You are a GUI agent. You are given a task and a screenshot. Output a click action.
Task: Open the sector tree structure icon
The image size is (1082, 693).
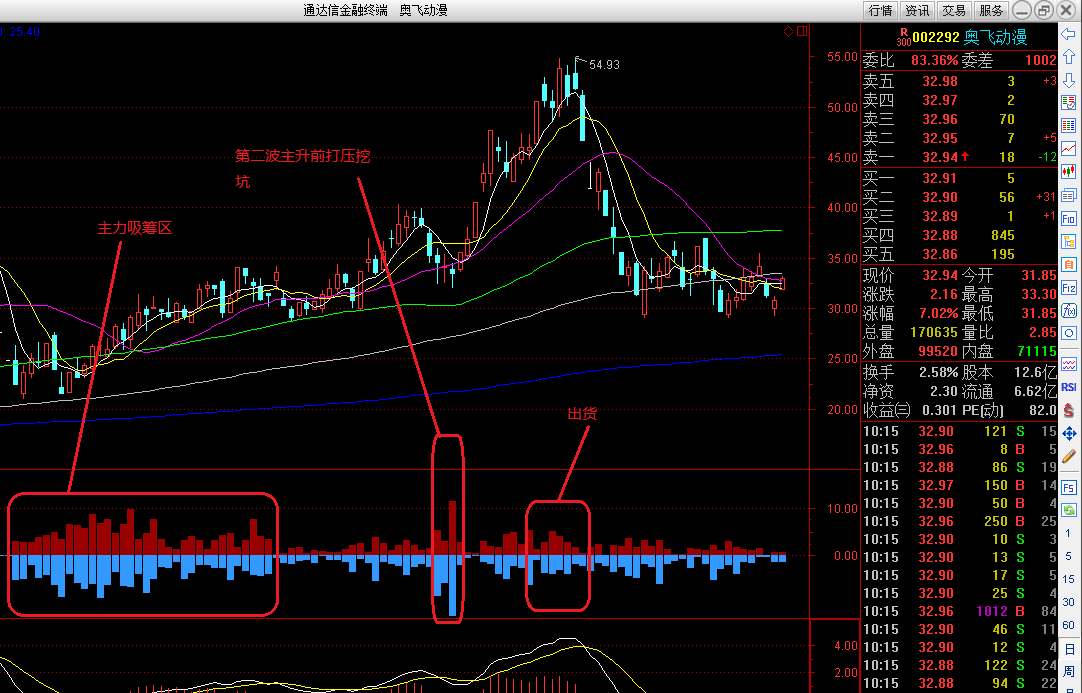coord(1069,242)
